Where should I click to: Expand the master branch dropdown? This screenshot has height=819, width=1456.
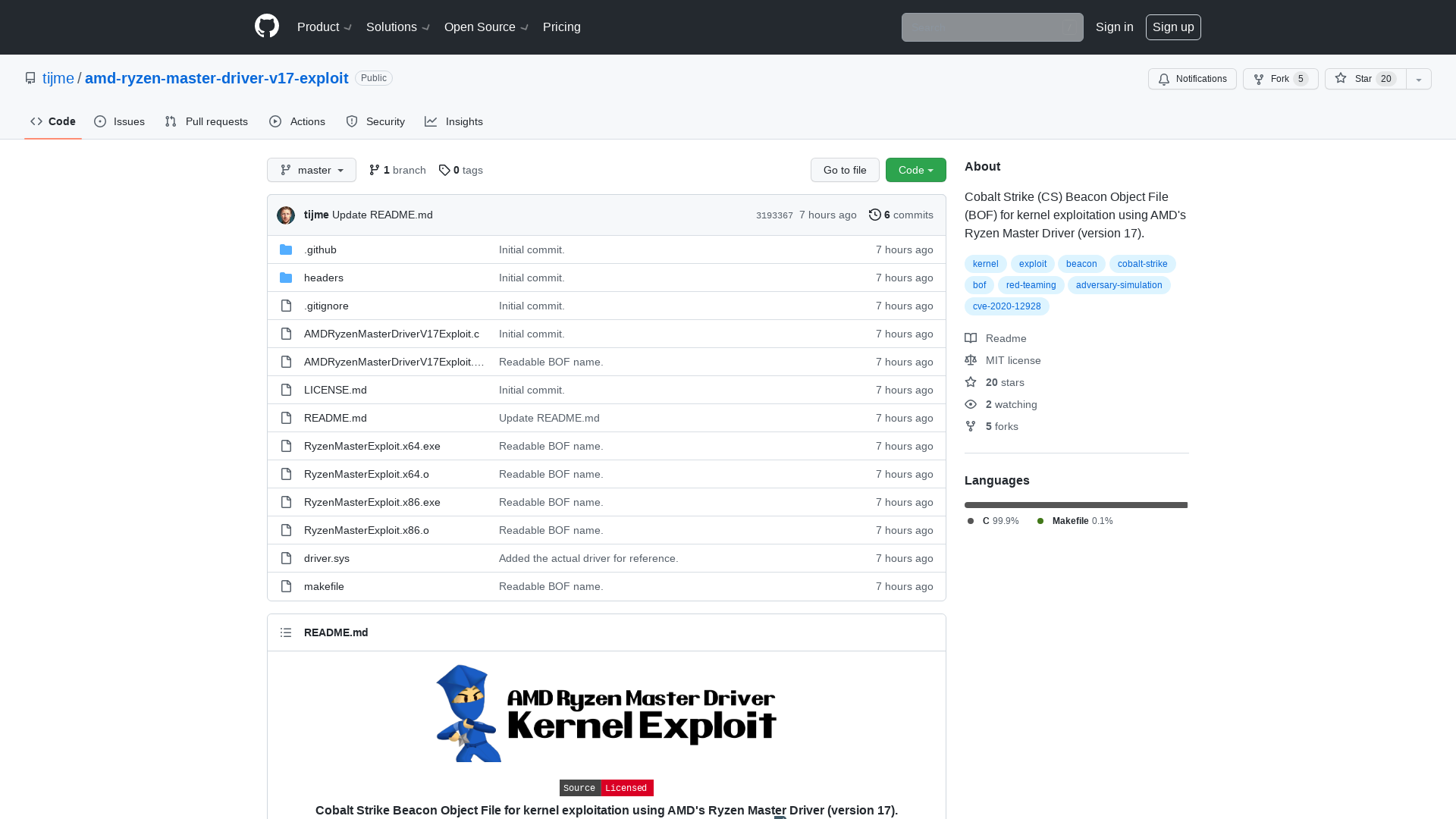click(x=311, y=170)
